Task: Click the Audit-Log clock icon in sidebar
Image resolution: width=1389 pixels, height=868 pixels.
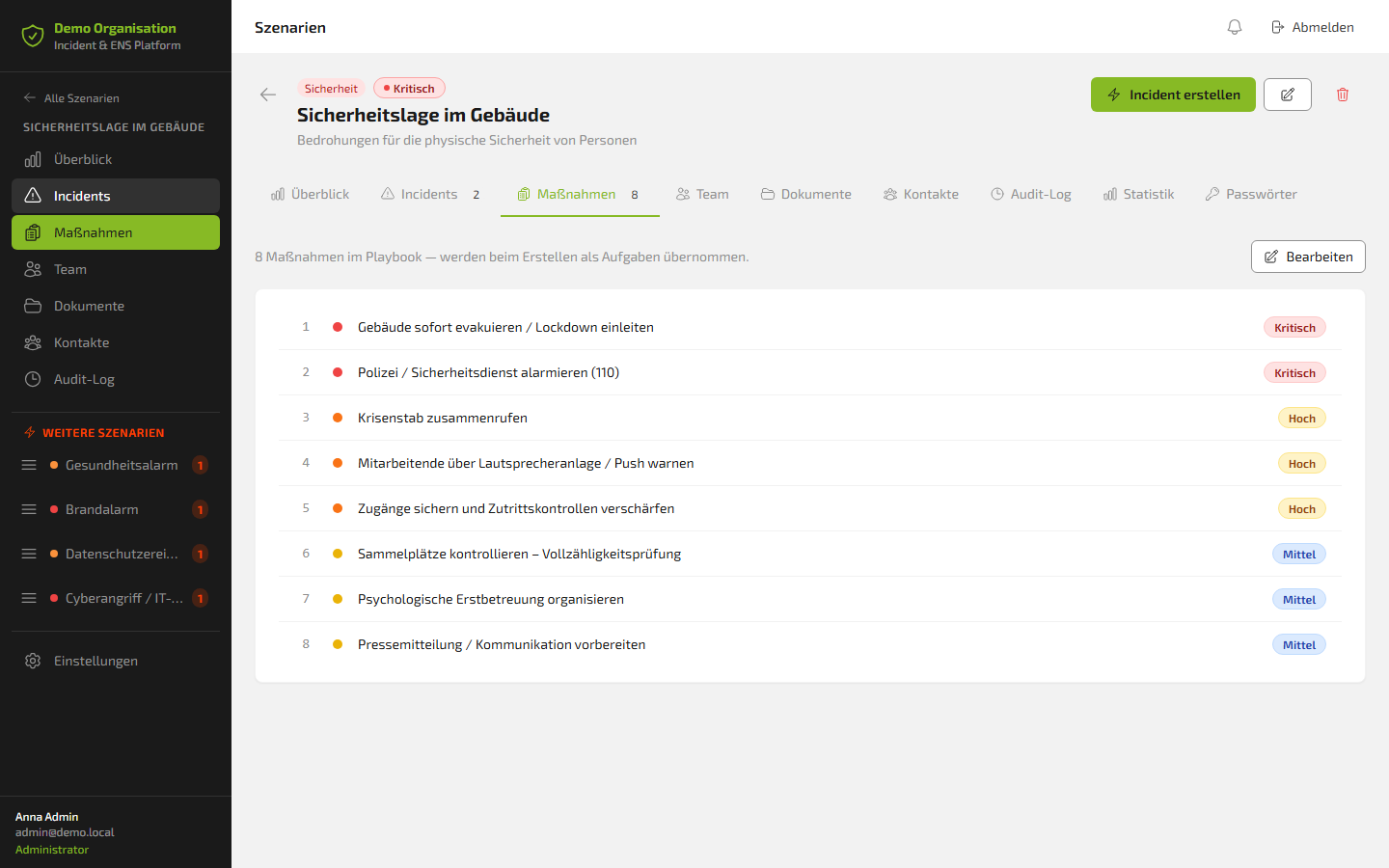Action: click(33, 379)
